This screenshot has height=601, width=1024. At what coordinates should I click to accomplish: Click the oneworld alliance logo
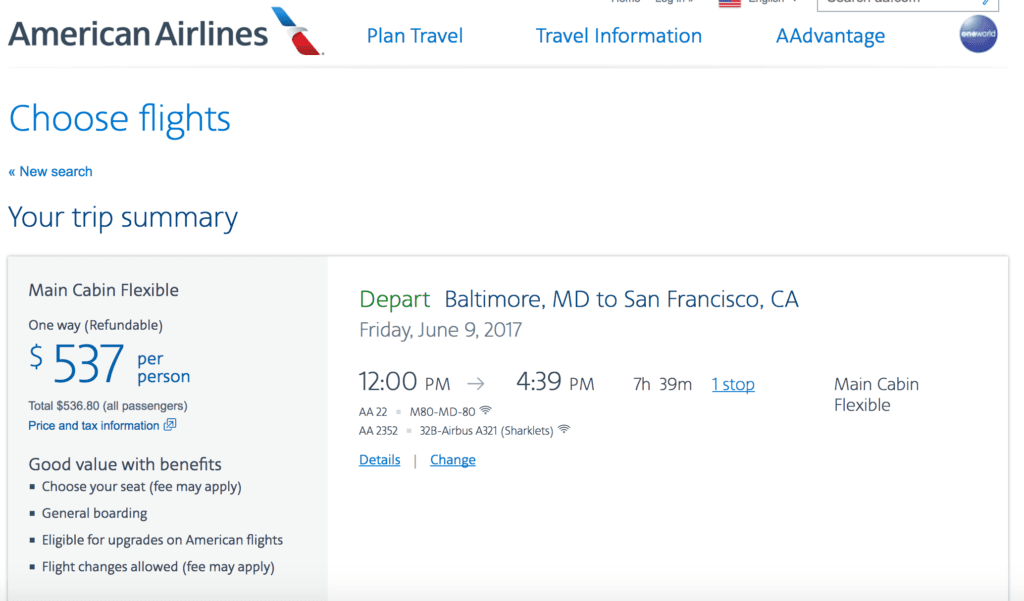tap(978, 35)
